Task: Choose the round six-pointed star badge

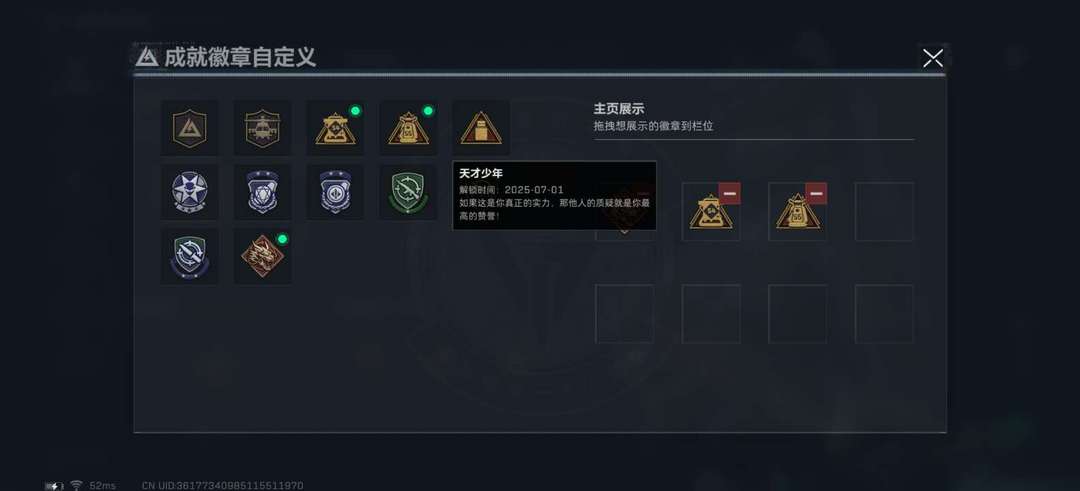Action: coord(189,192)
